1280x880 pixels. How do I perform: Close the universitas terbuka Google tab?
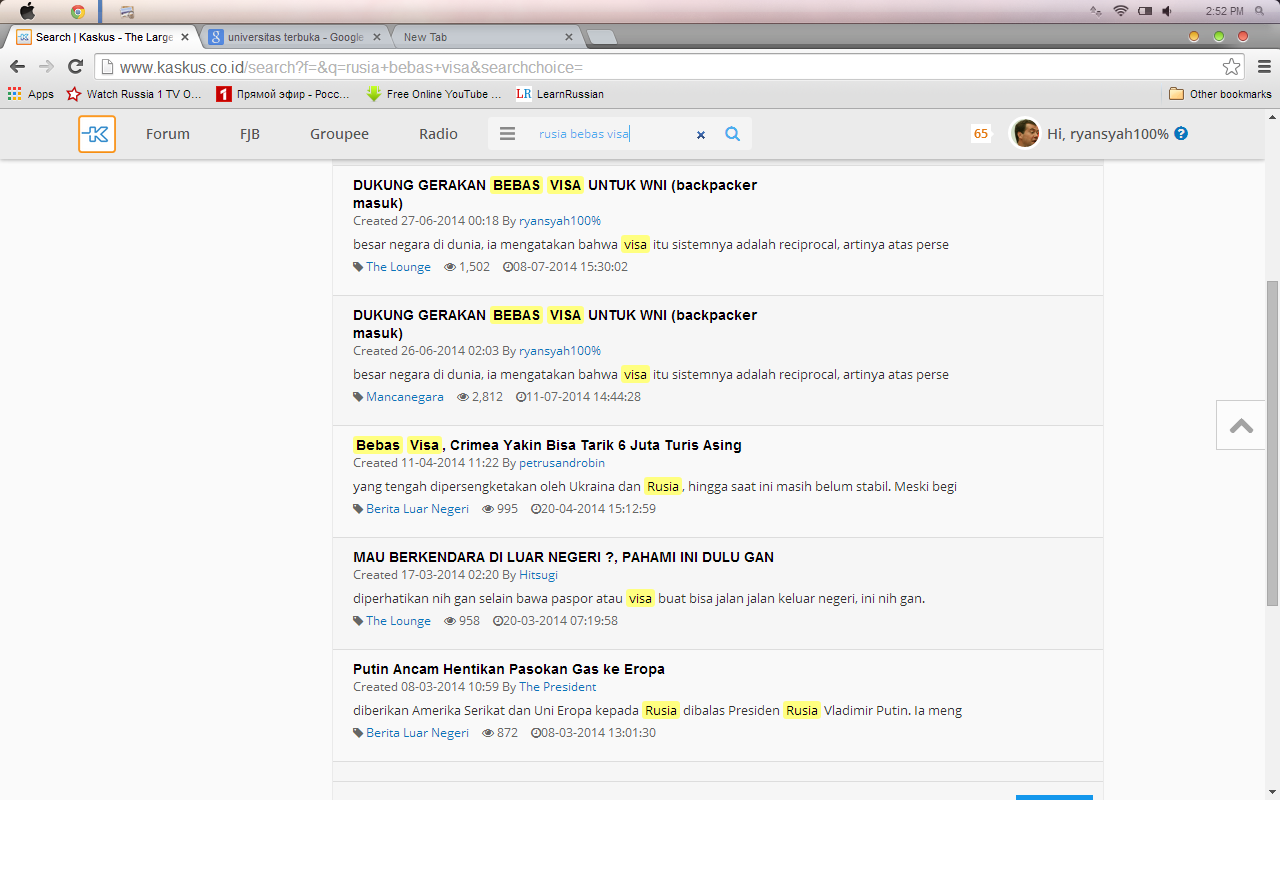pyautogui.click(x=378, y=37)
